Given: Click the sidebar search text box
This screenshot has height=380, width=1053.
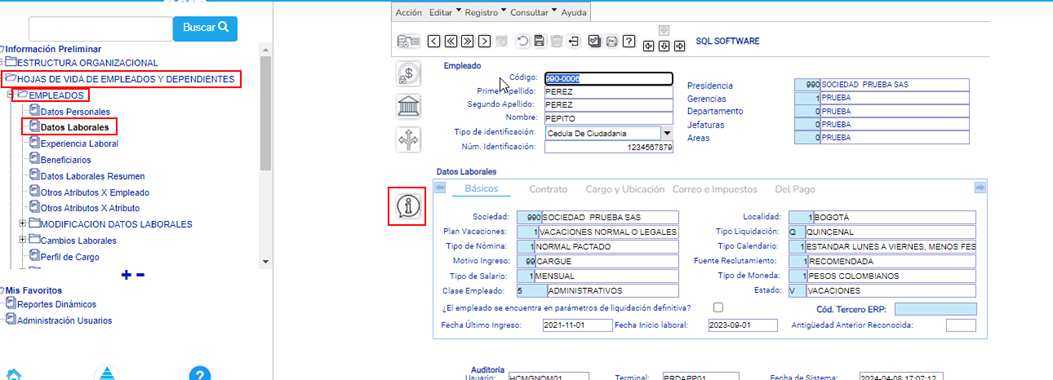Looking at the screenshot, I should coord(101,29).
